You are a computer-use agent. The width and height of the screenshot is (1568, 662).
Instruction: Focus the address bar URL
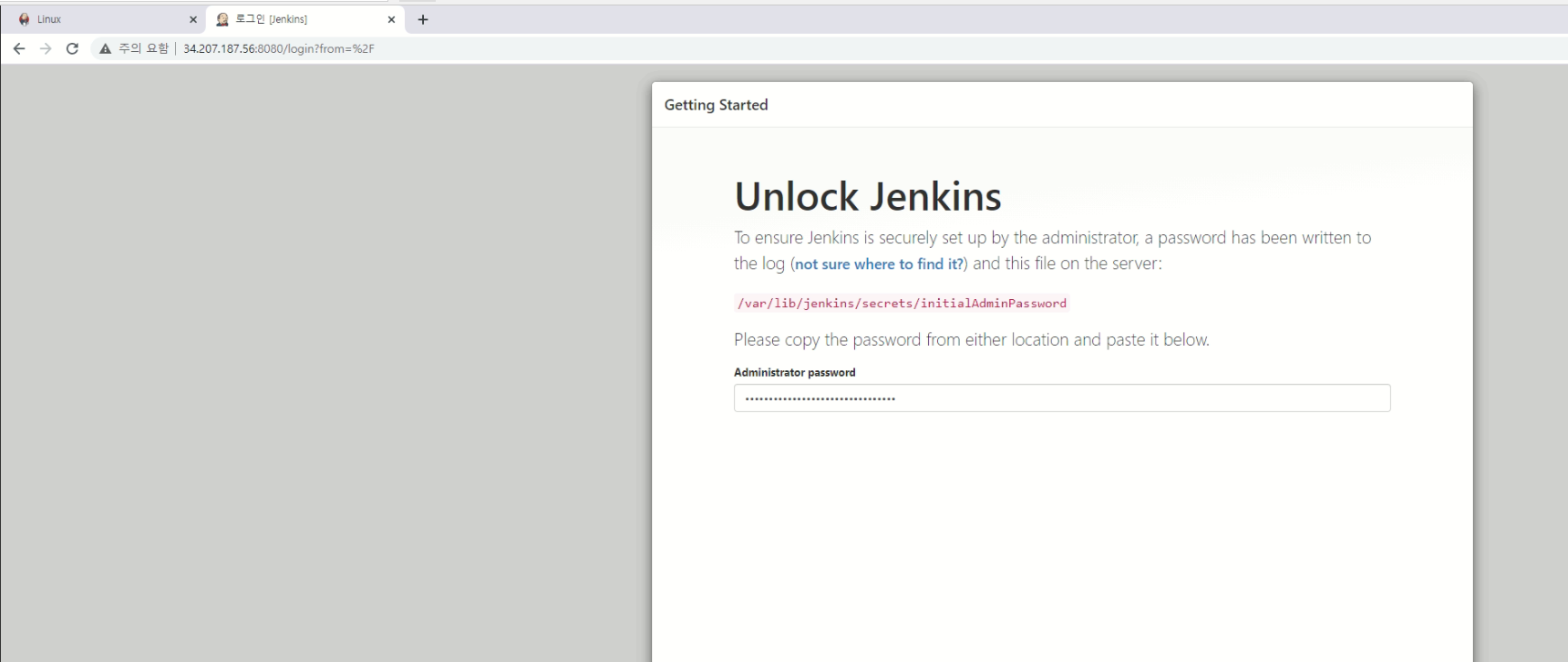point(279,48)
